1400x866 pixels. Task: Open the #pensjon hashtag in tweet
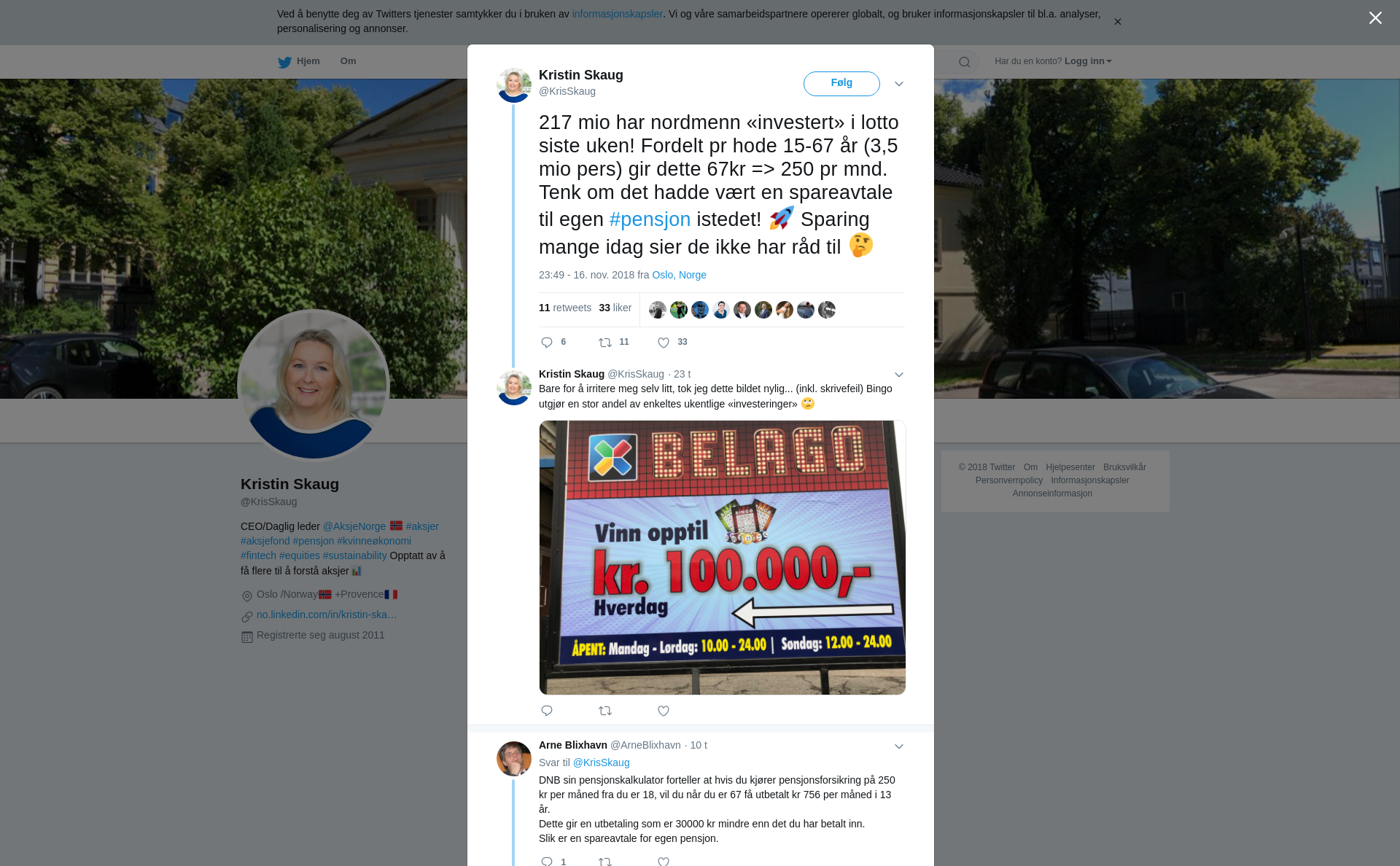point(650,219)
